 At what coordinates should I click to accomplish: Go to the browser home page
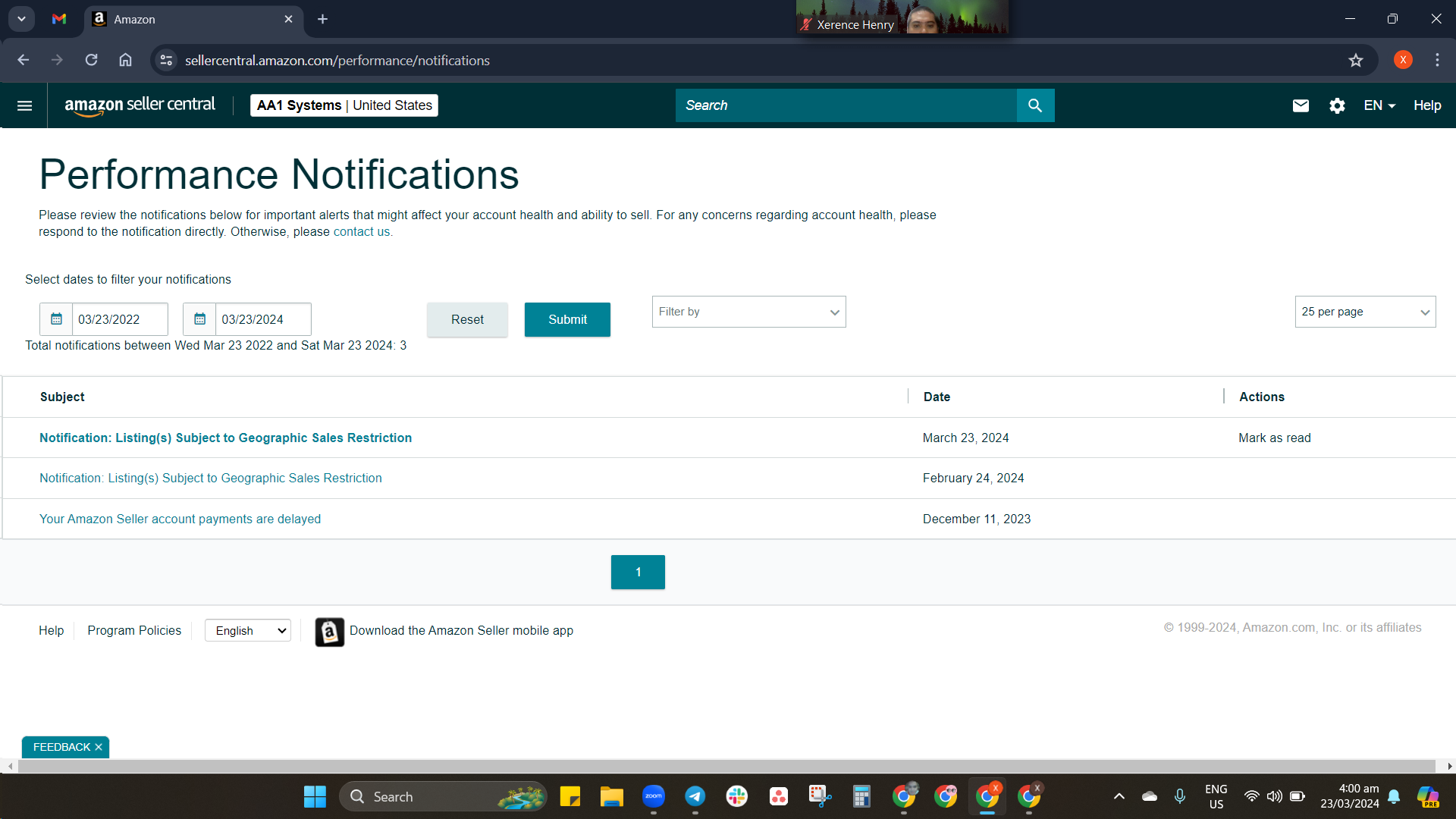click(x=125, y=60)
